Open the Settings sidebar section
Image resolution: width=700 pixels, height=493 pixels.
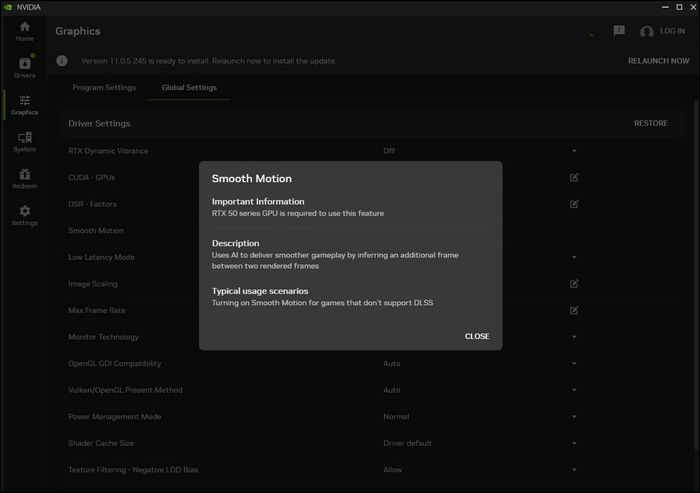click(25, 216)
